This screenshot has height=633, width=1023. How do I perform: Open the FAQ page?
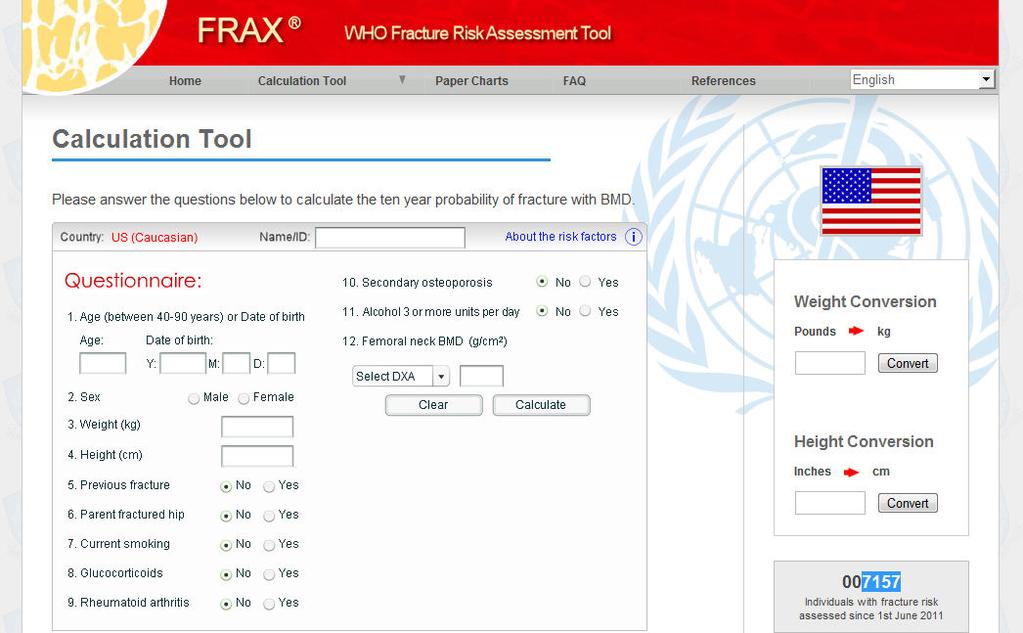click(x=574, y=81)
